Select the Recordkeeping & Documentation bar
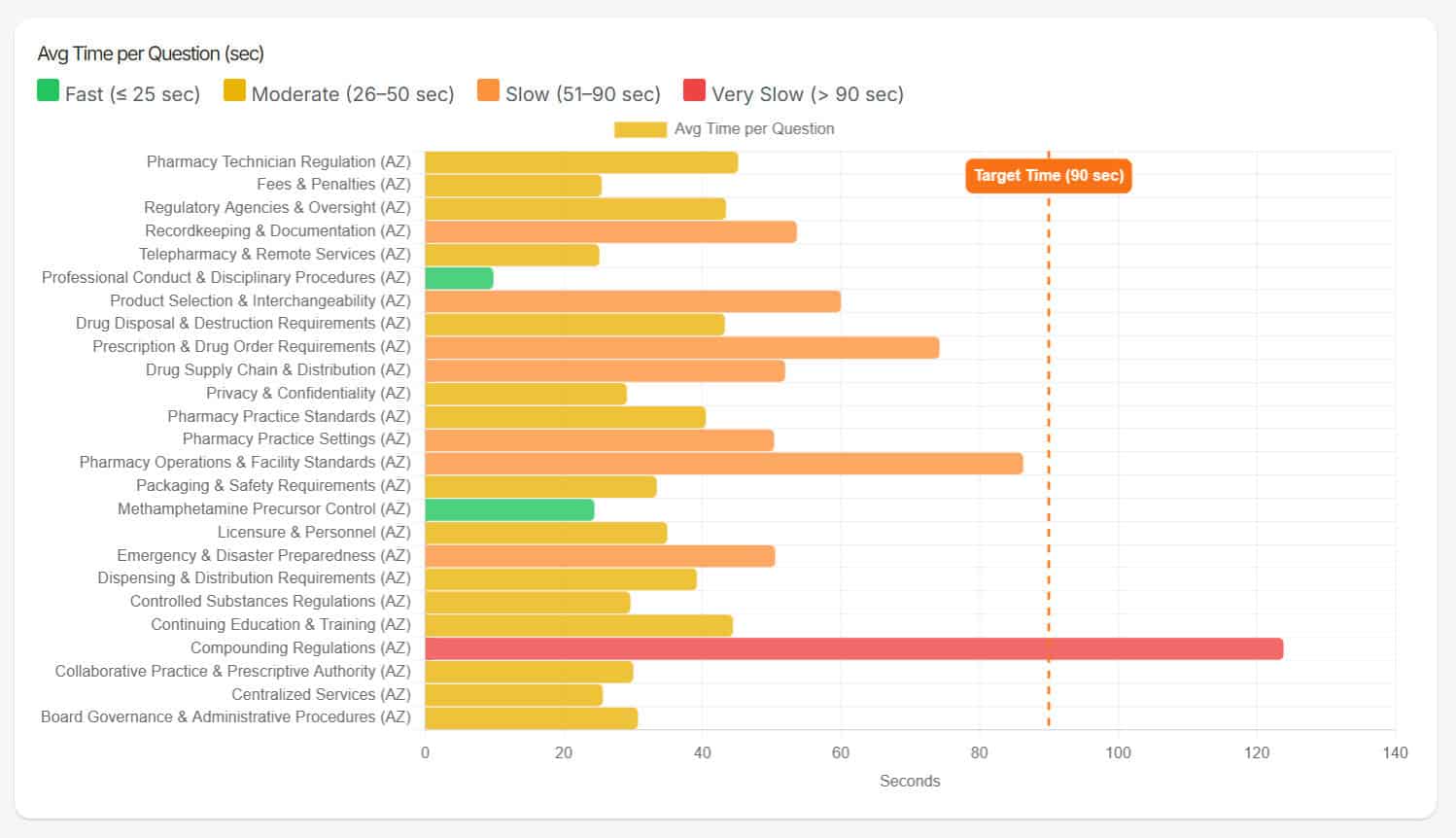1456x838 pixels. click(610, 231)
